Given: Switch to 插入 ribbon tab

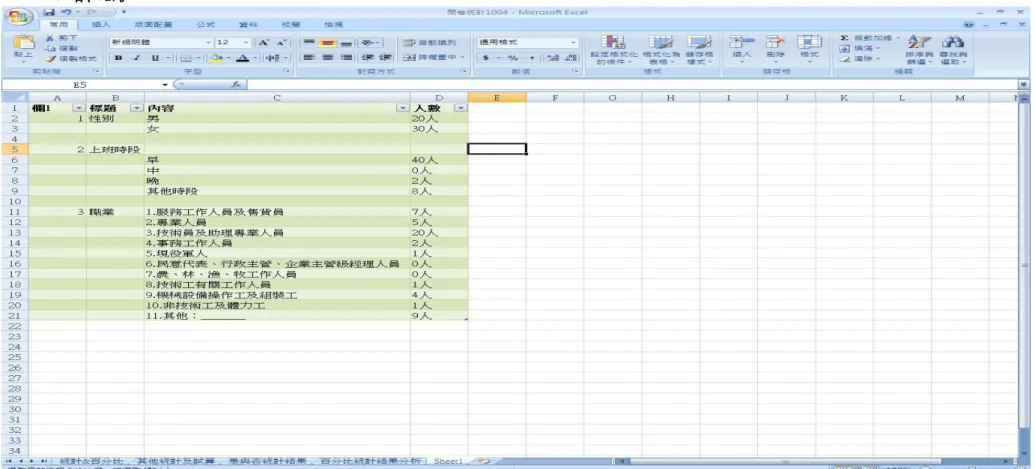Looking at the screenshot, I should pos(101,24).
